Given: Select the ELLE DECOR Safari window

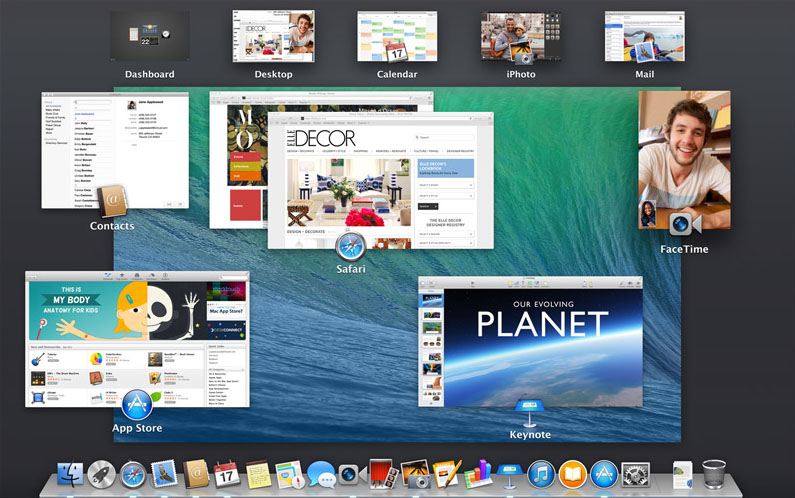Looking at the screenshot, I should (x=380, y=180).
